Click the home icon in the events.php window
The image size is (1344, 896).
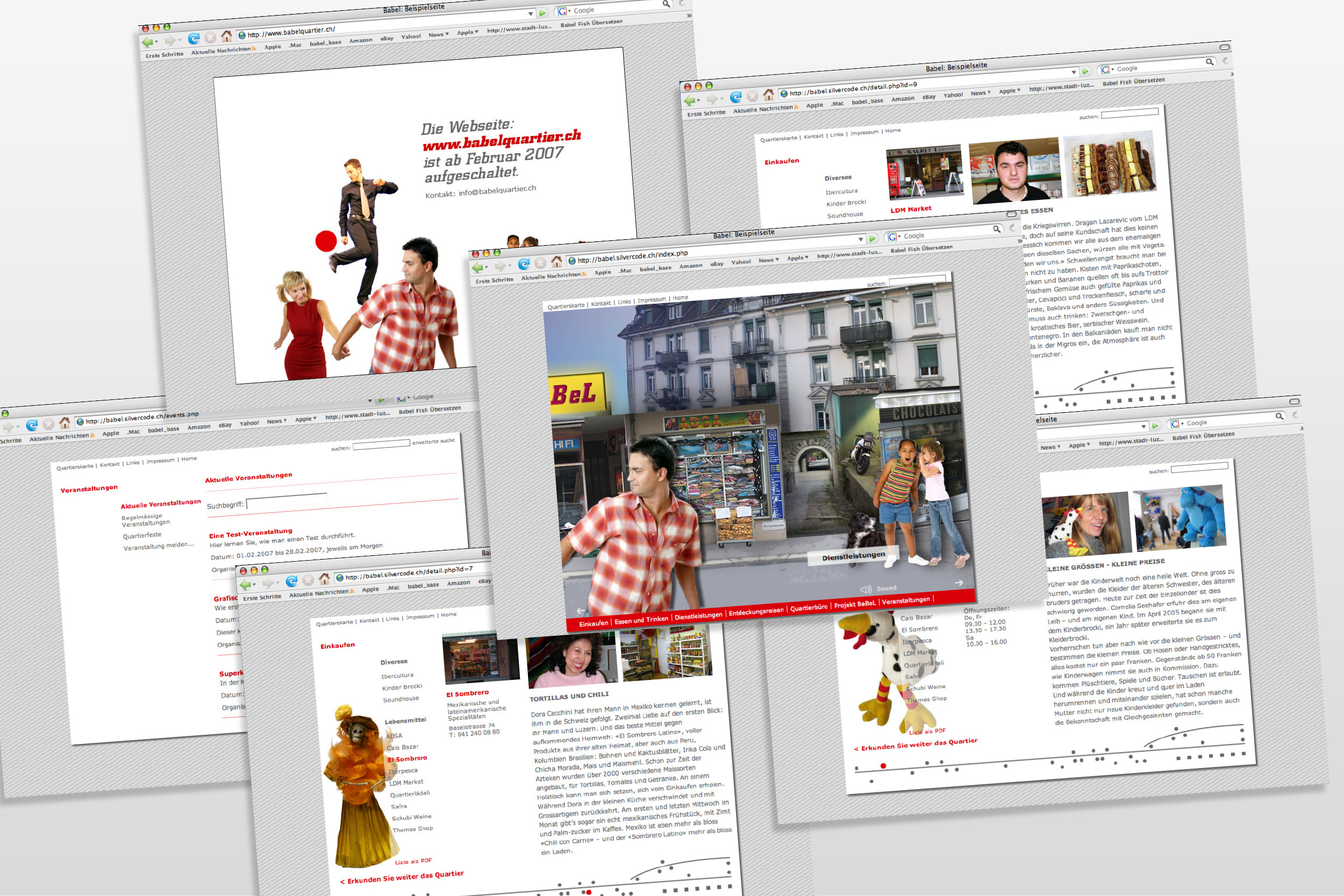(65, 423)
